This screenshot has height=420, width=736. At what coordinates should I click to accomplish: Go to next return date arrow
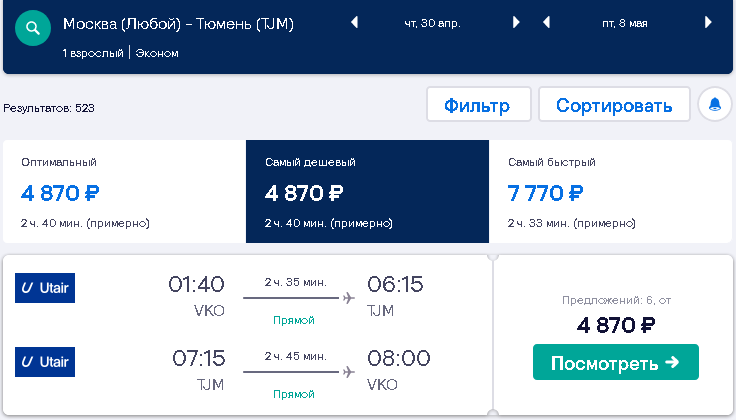708,22
